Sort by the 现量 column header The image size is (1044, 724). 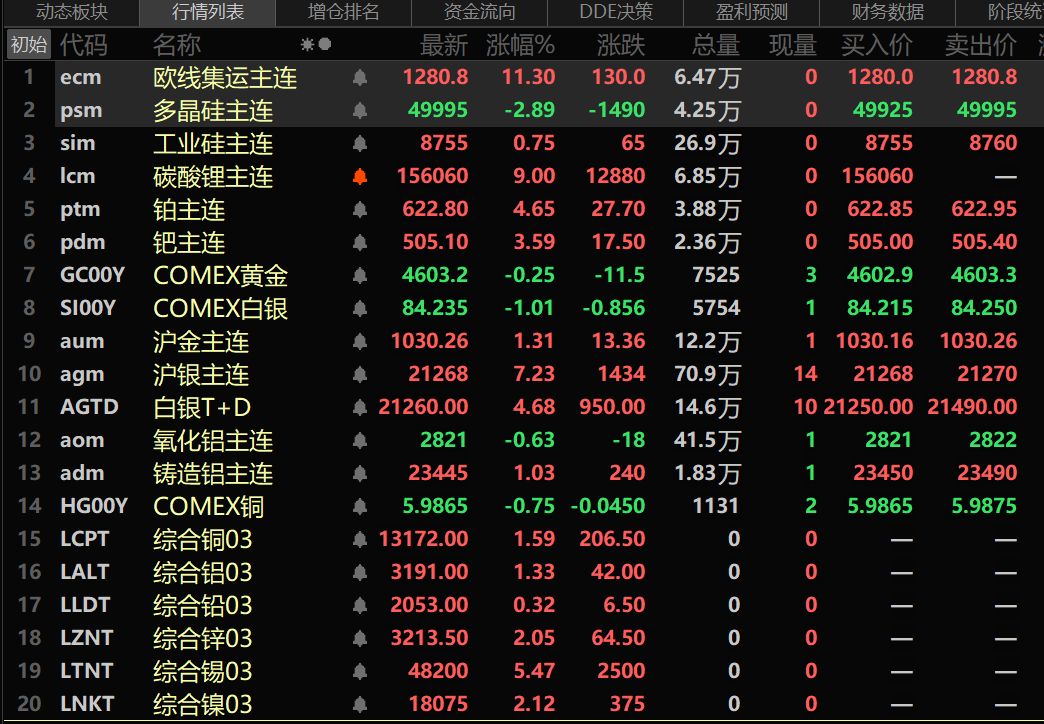point(793,45)
